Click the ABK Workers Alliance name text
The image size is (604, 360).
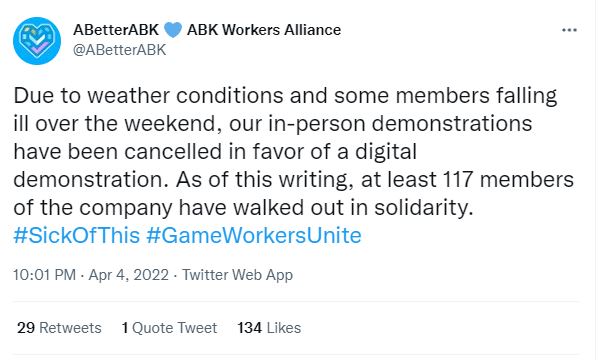[264, 30]
